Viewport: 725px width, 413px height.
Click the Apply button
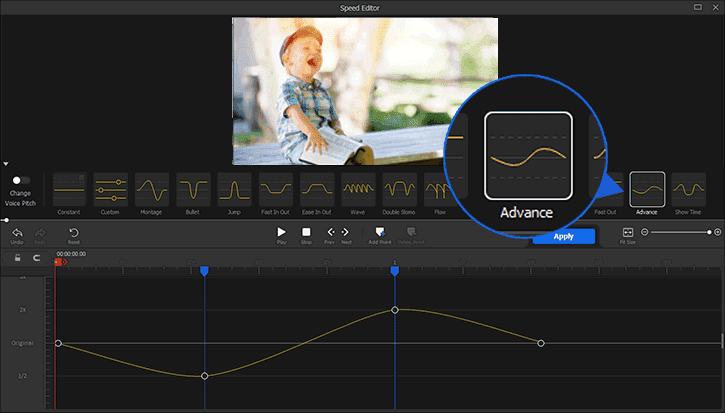(x=563, y=237)
